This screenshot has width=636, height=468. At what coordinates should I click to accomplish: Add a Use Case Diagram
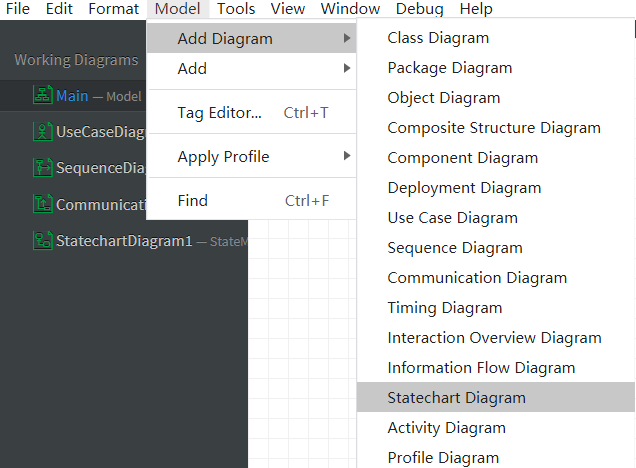(x=496, y=218)
